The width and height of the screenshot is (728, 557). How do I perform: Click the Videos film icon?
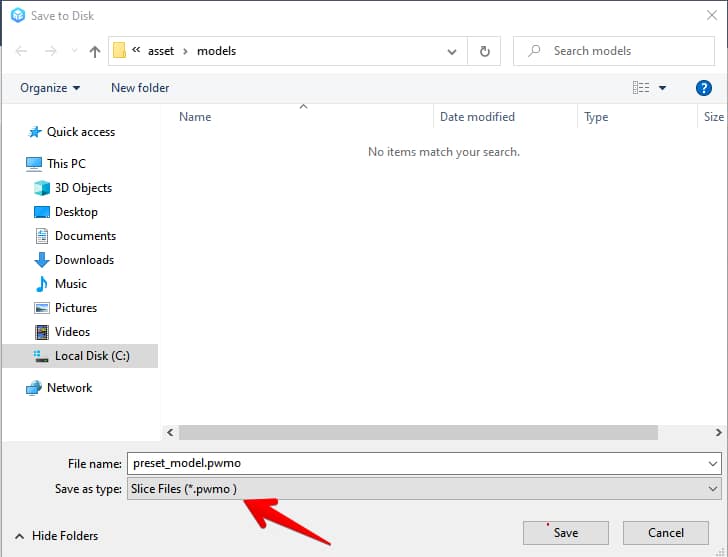tap(42, 332)
